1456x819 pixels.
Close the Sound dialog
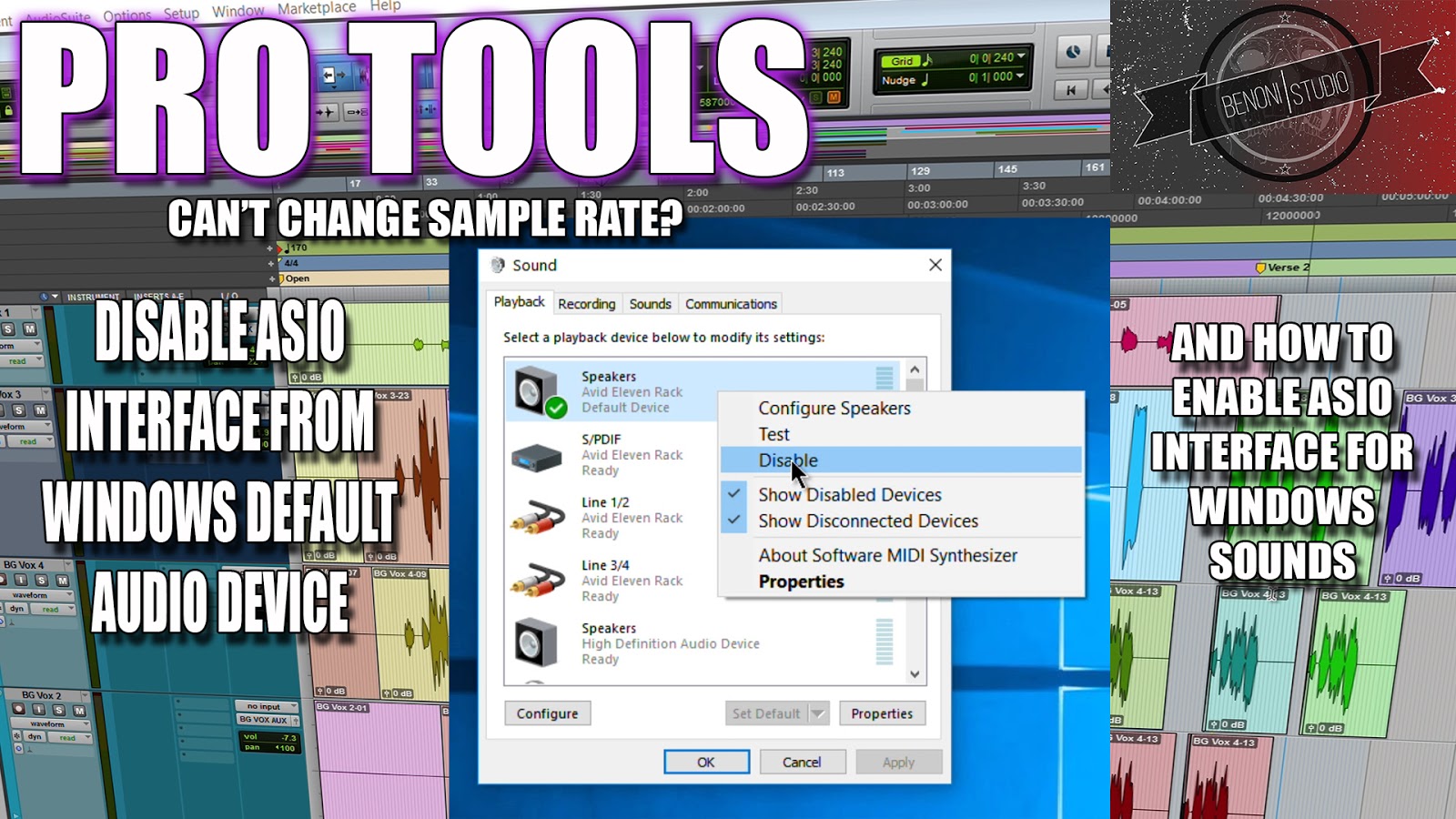[935, 265]
